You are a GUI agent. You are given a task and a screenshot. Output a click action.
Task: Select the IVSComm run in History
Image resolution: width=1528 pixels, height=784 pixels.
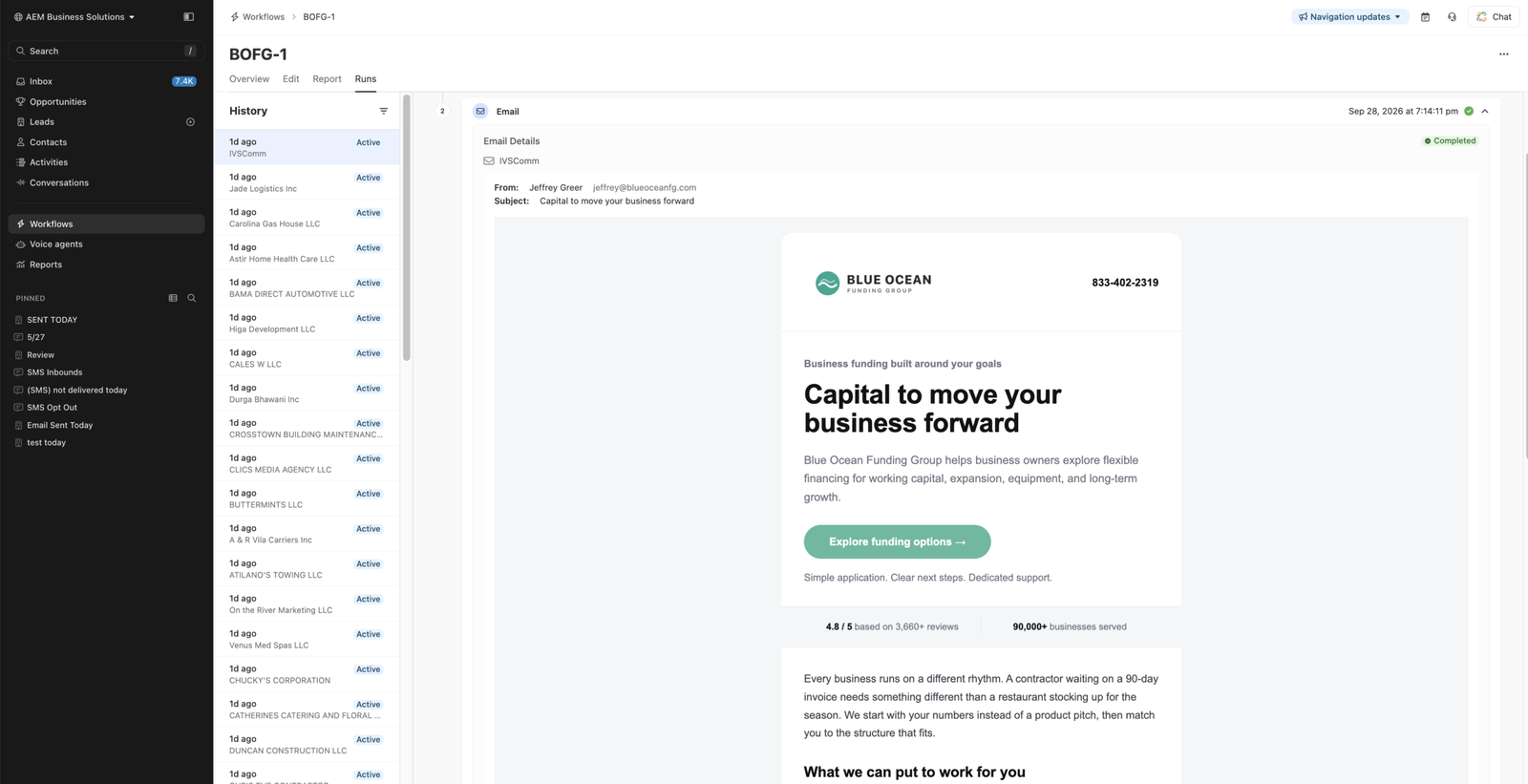(x=307, y=147)
